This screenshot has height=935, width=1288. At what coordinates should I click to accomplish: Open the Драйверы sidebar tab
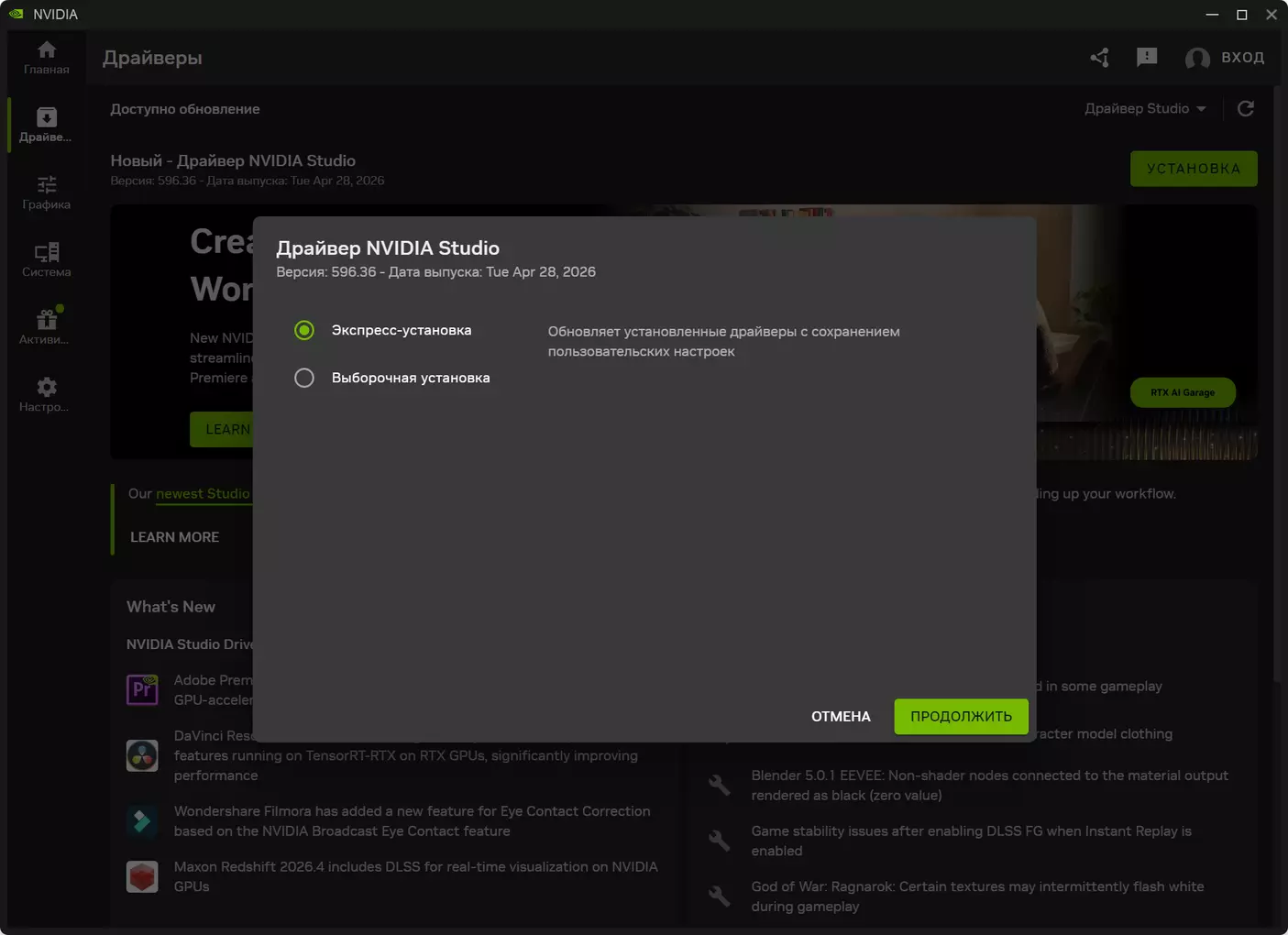(x=47, y=125)
